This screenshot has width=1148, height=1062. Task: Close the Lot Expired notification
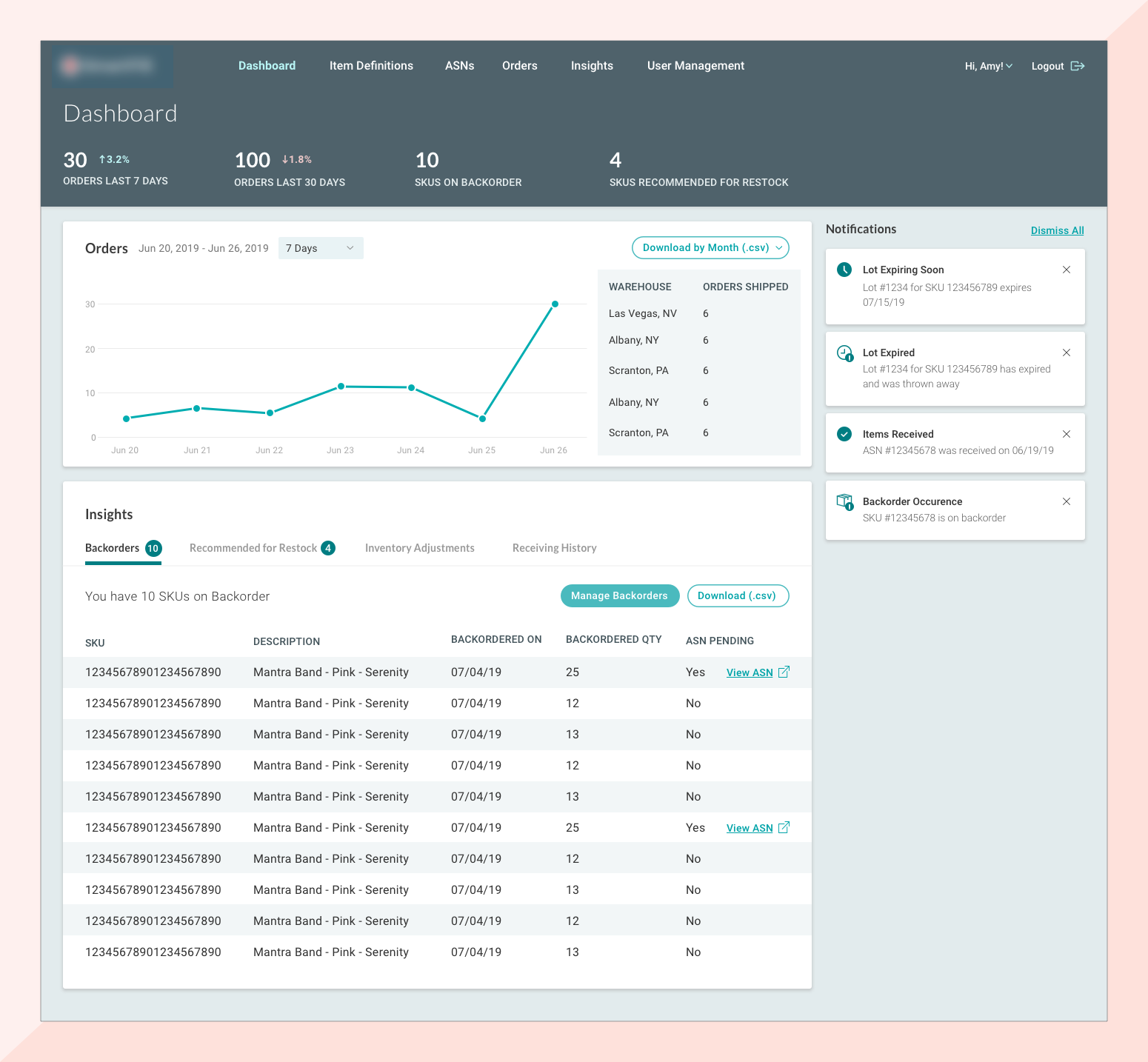[1067, 353]
